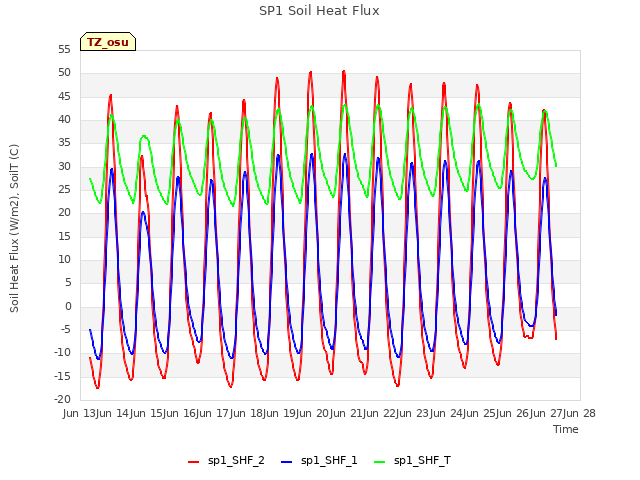Click the -10 y-axis tick label
The image size is (640, 480).
point(63,353)
